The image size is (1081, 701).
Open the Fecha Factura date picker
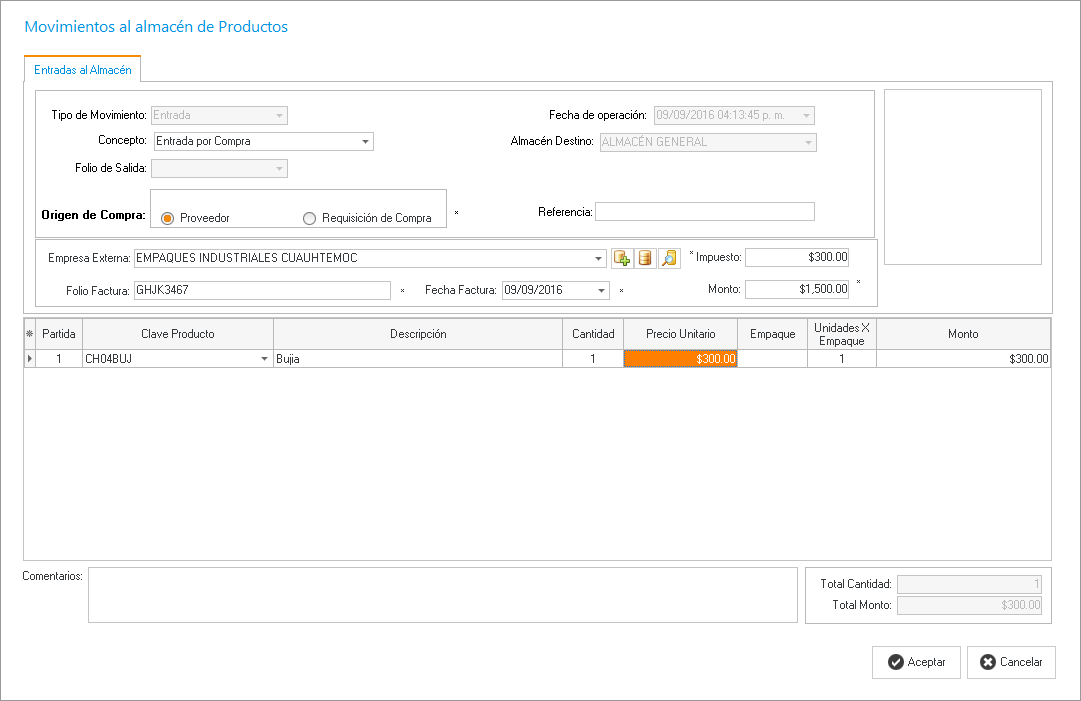[x=601, y=290]
